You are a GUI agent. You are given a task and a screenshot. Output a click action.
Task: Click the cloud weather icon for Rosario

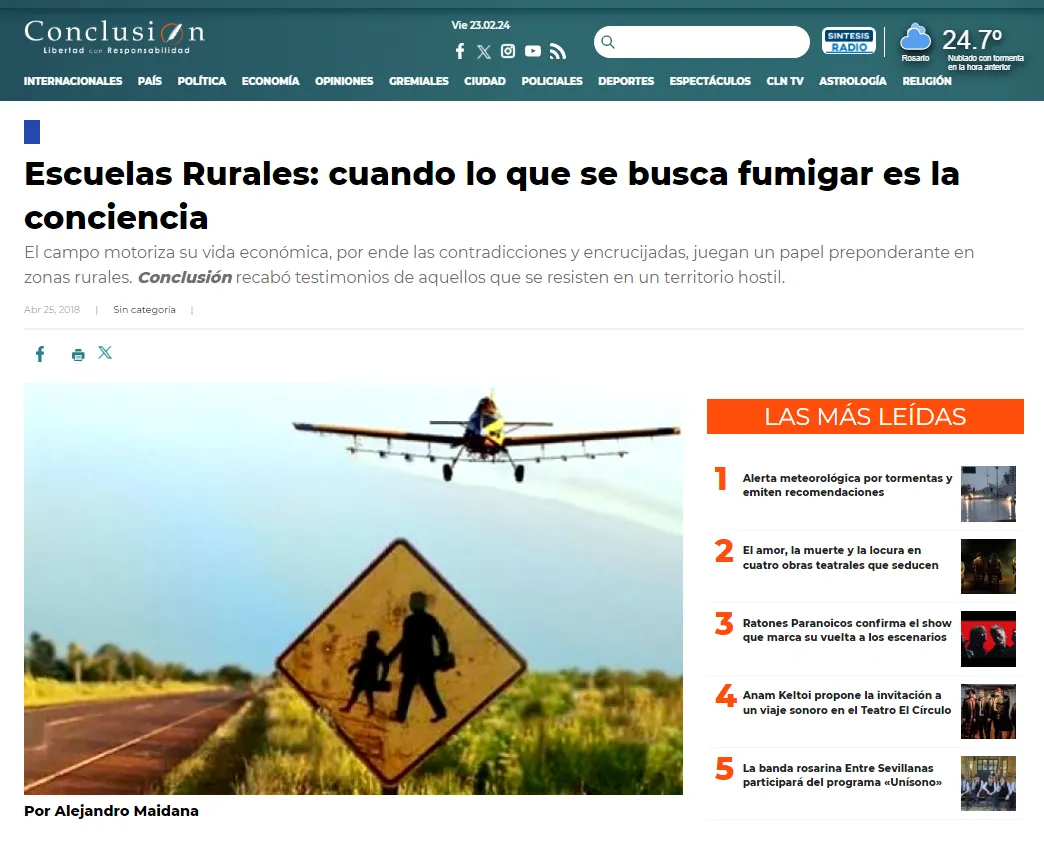915,38
